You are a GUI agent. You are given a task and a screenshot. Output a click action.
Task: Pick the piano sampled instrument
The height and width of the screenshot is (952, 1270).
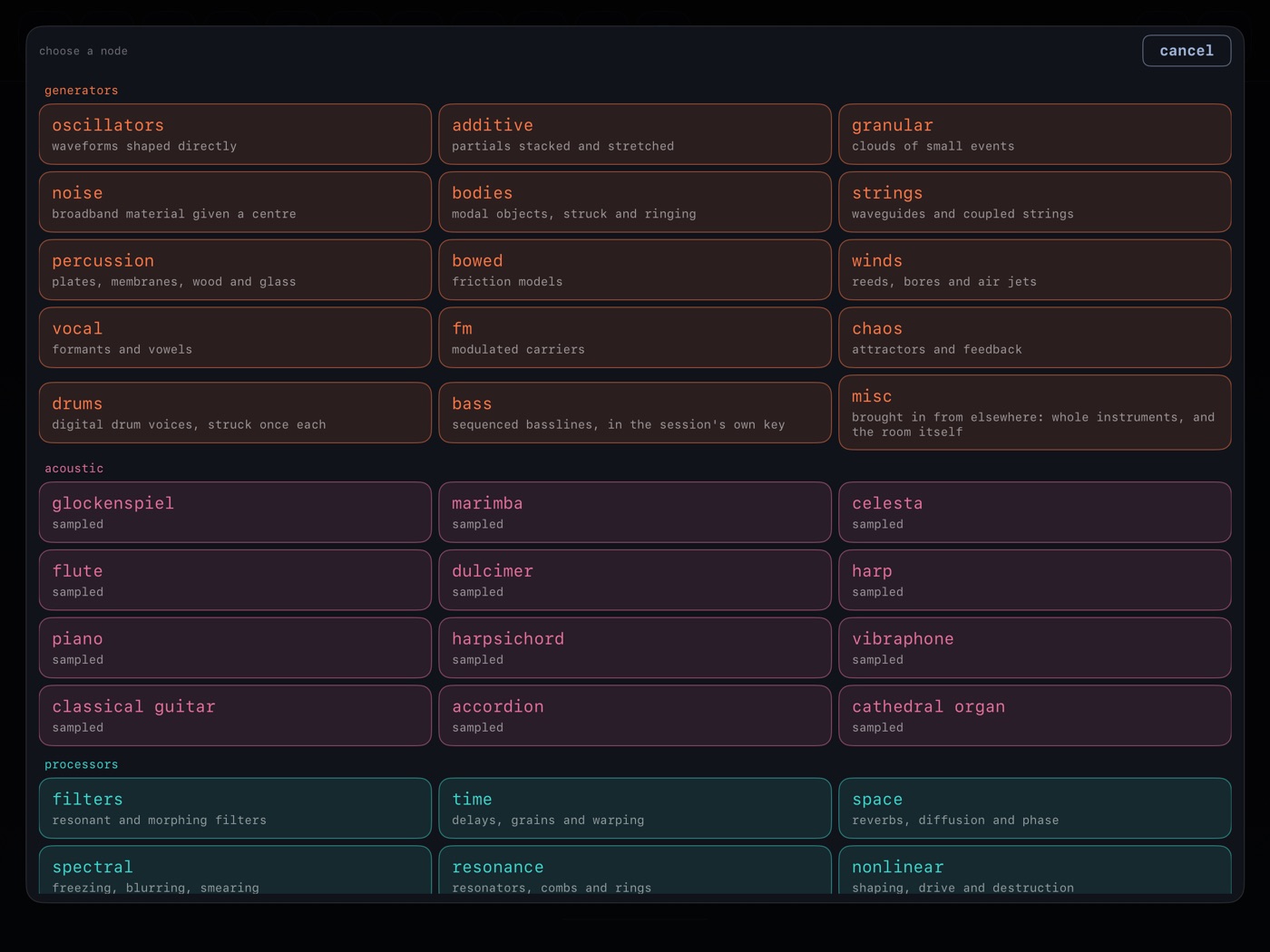coord(235,647)
